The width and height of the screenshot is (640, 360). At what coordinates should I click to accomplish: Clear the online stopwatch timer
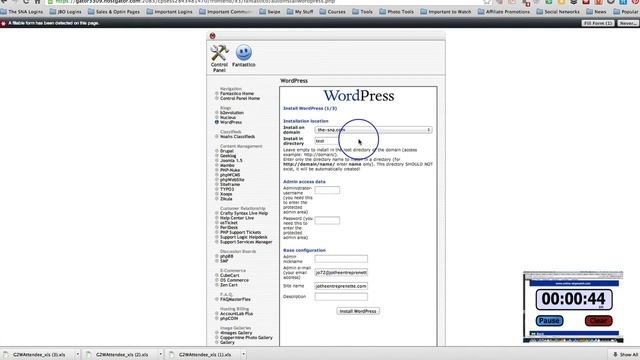(598, 321)
